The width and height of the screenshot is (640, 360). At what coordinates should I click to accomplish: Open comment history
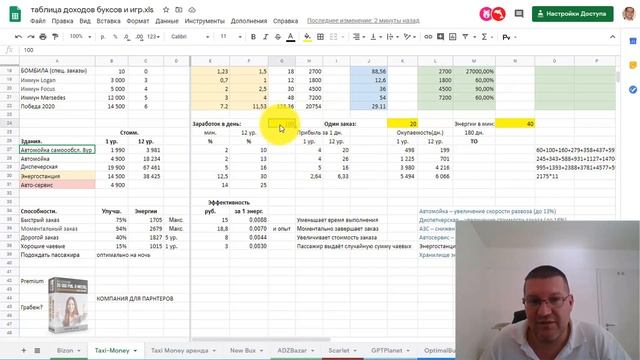click(x=519, y=14)
